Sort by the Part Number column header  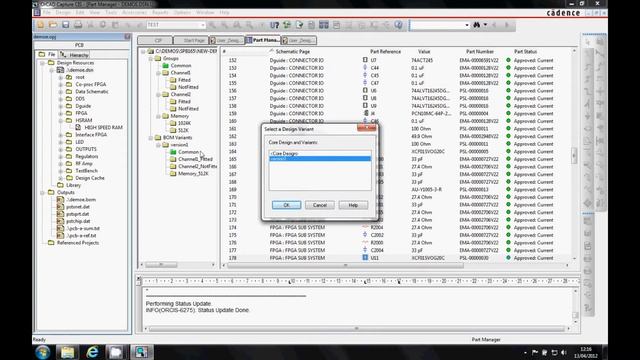point(480,51)
